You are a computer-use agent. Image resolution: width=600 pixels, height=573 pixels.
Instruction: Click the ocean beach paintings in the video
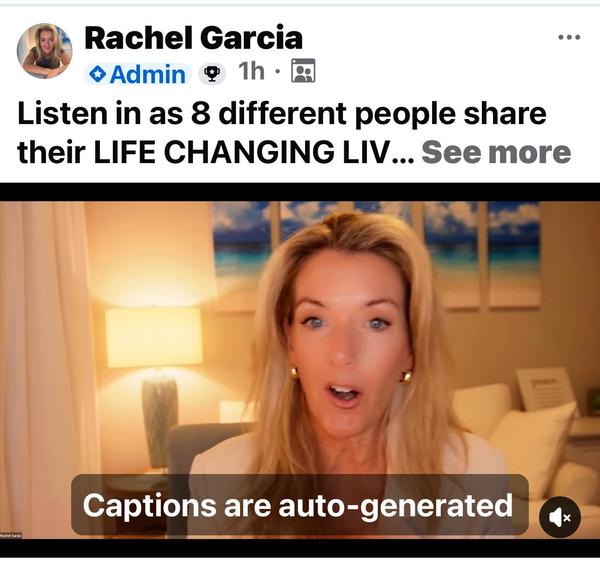pos(377,253)
